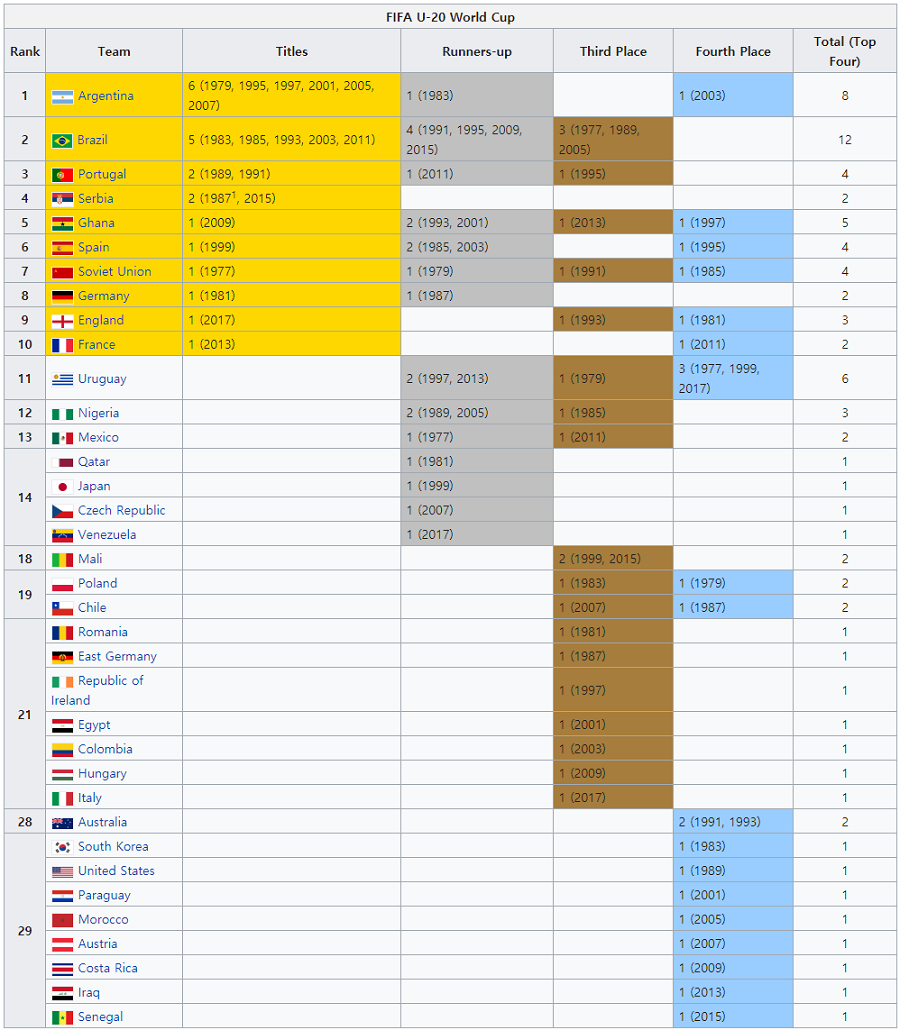Click Argentina's titles cell with 6 wins
Screen dimensions: 900x1030
point(292,95)
